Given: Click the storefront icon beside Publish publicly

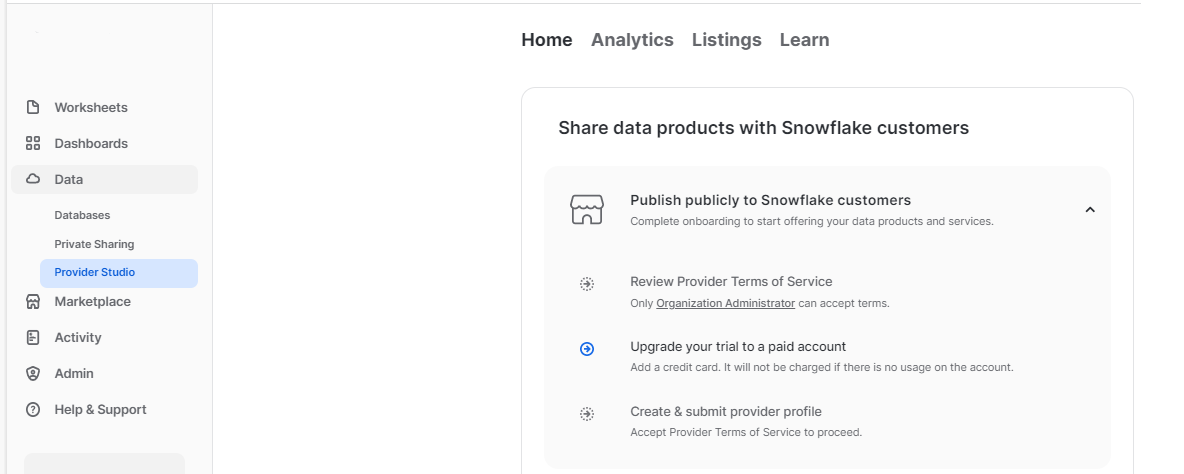Looking at the screenshot, I should 587,209.
